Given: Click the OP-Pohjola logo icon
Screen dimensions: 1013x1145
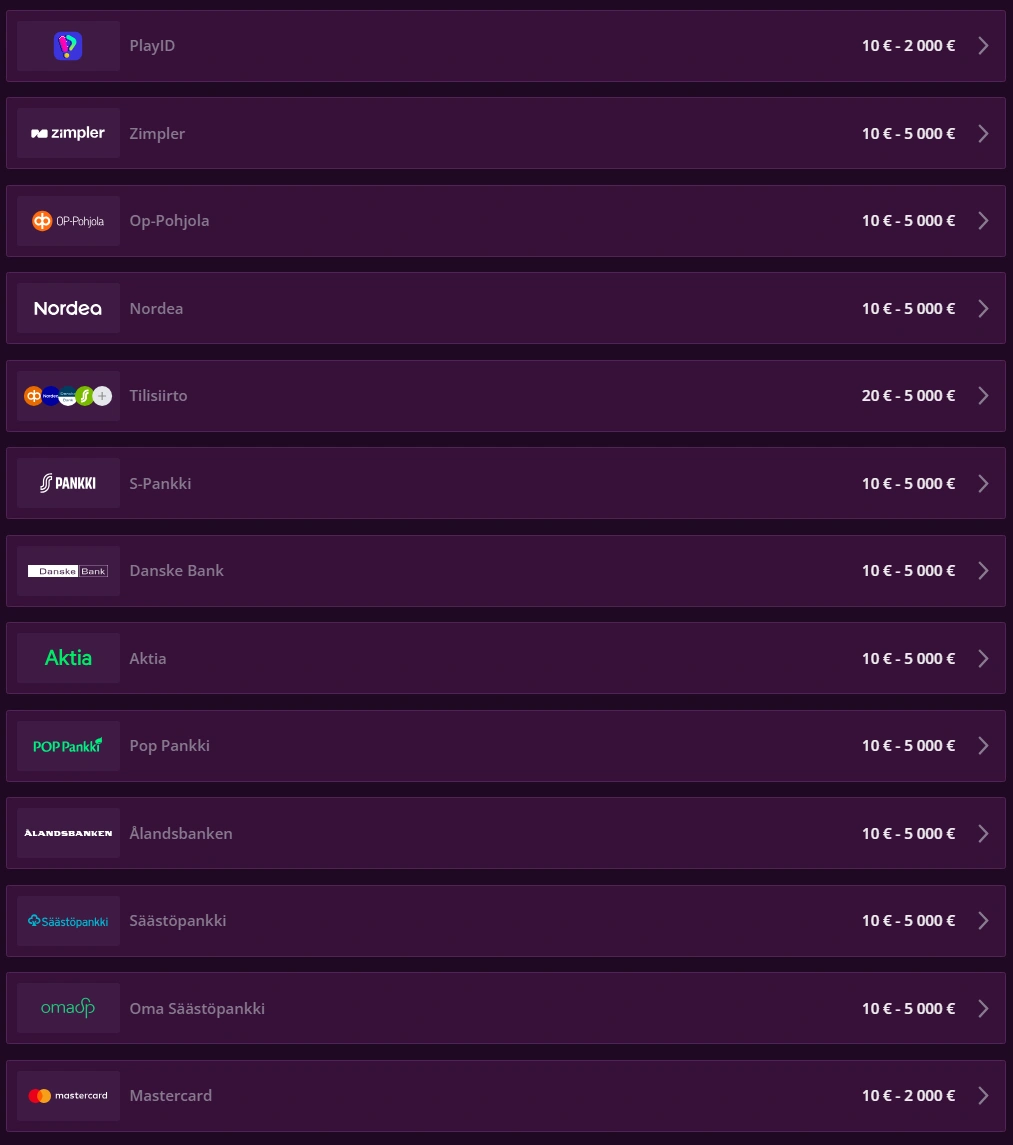Looking at the screenshot, I should (x=68, y=221).
